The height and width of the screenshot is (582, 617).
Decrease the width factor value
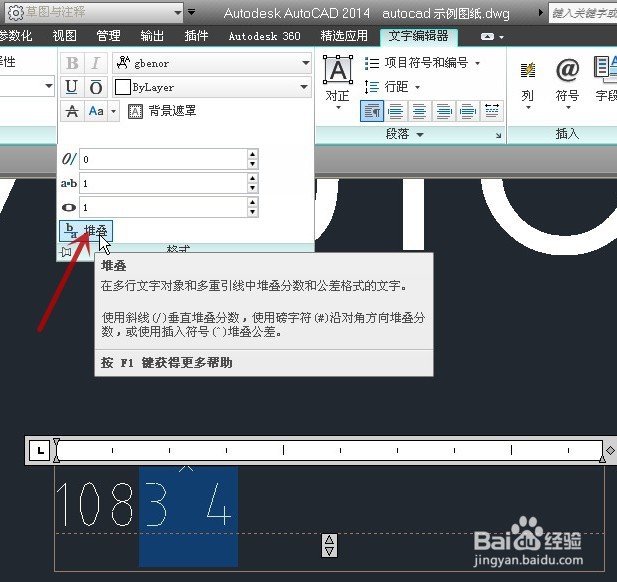tap(253, 212)
